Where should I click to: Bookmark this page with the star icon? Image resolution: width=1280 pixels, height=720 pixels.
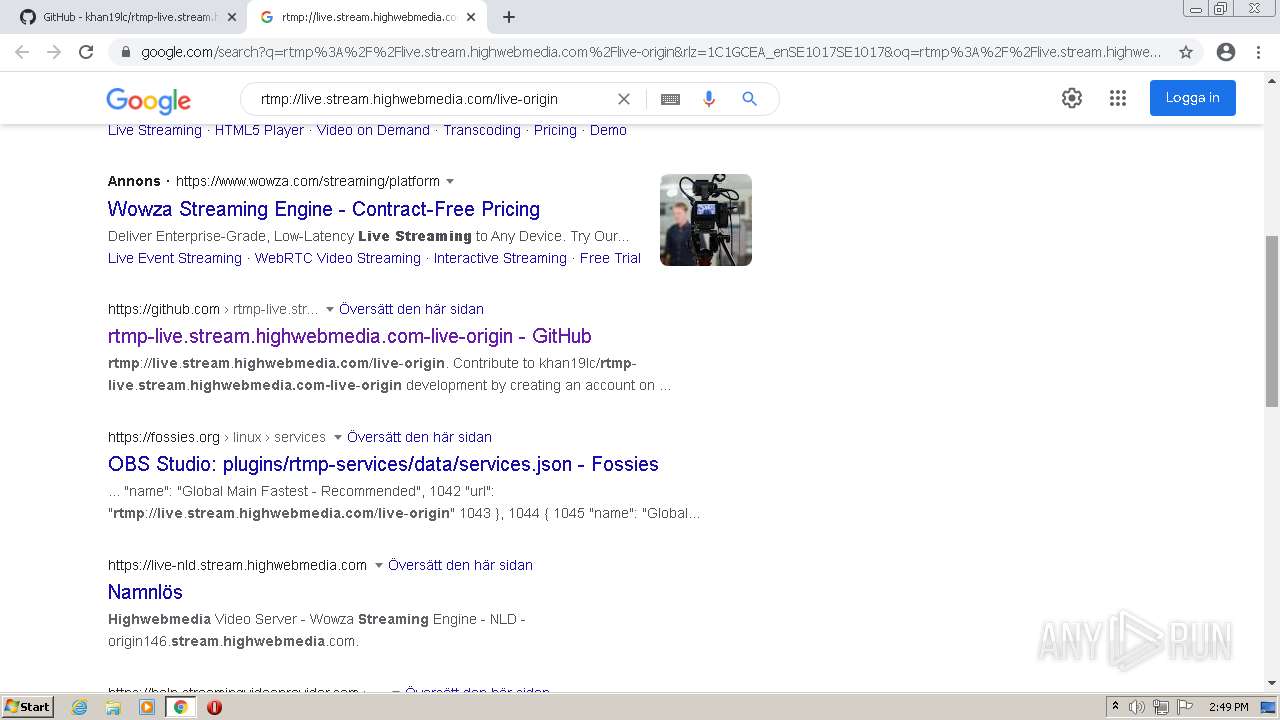coord(1186,52)
